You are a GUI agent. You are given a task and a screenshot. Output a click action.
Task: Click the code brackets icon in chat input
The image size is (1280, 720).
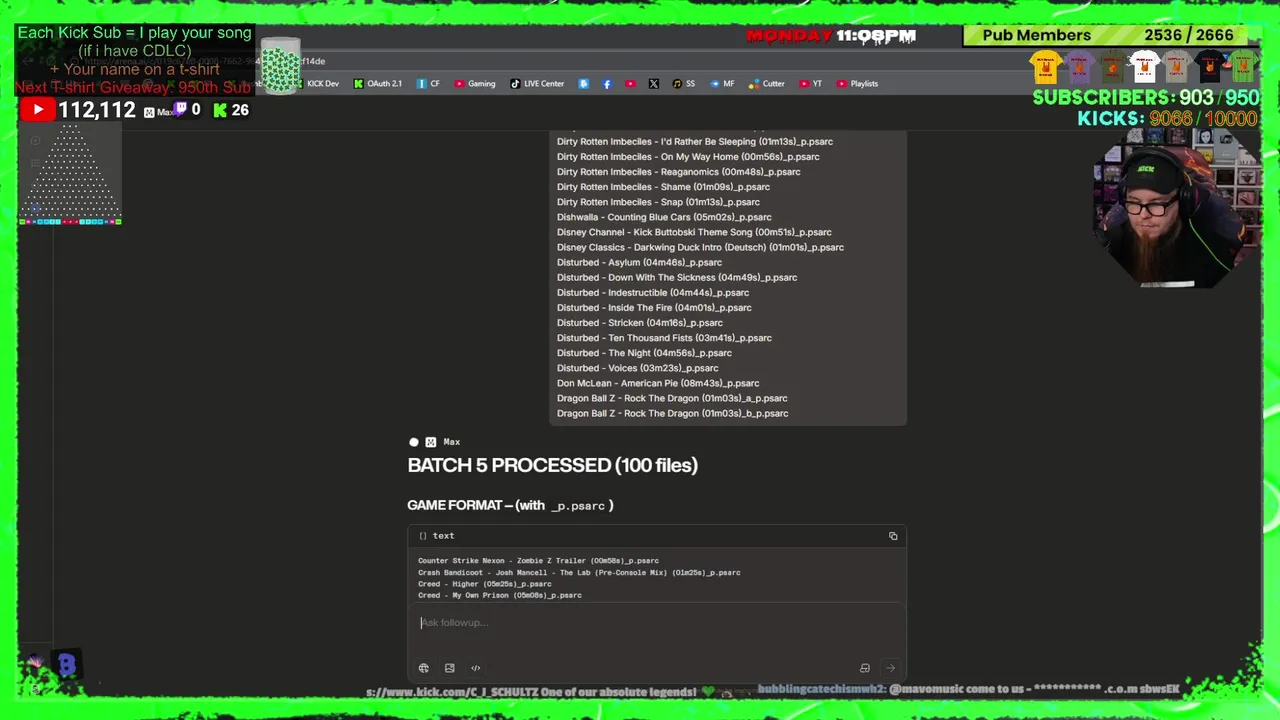[476, 668]
